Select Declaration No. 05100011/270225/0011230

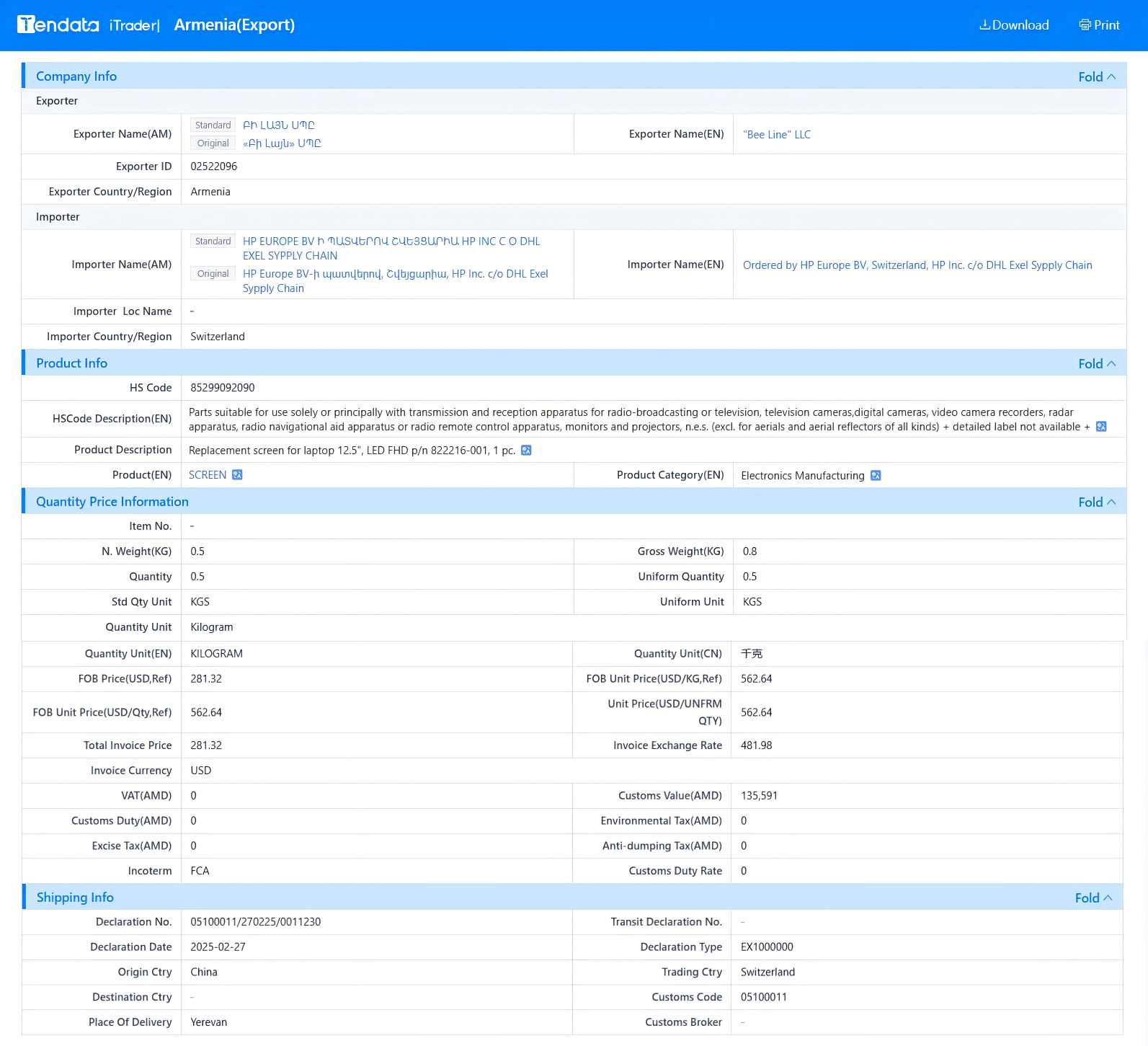(x=256, y=922)
